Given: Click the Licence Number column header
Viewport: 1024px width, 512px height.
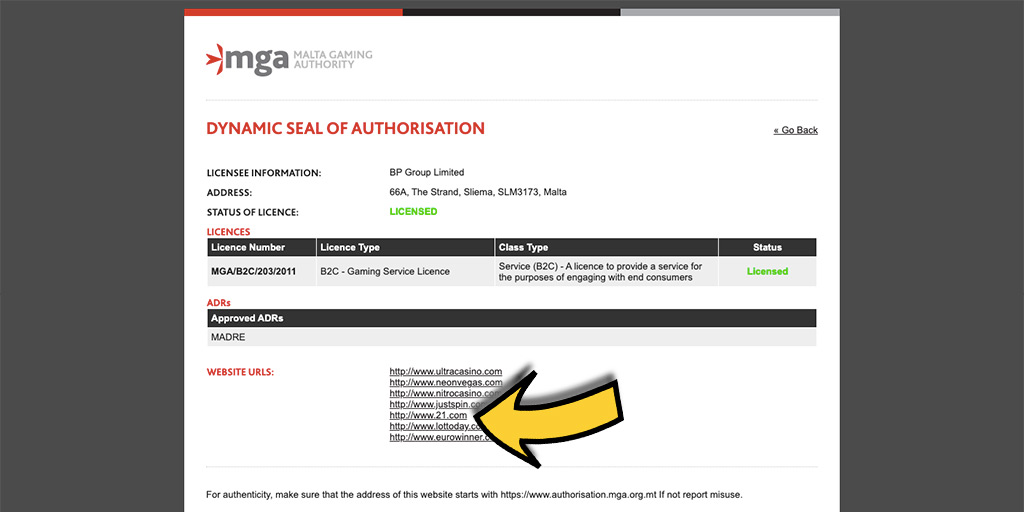Looking at the screenshot, I should pyautogui.click(x=261, y=248).
